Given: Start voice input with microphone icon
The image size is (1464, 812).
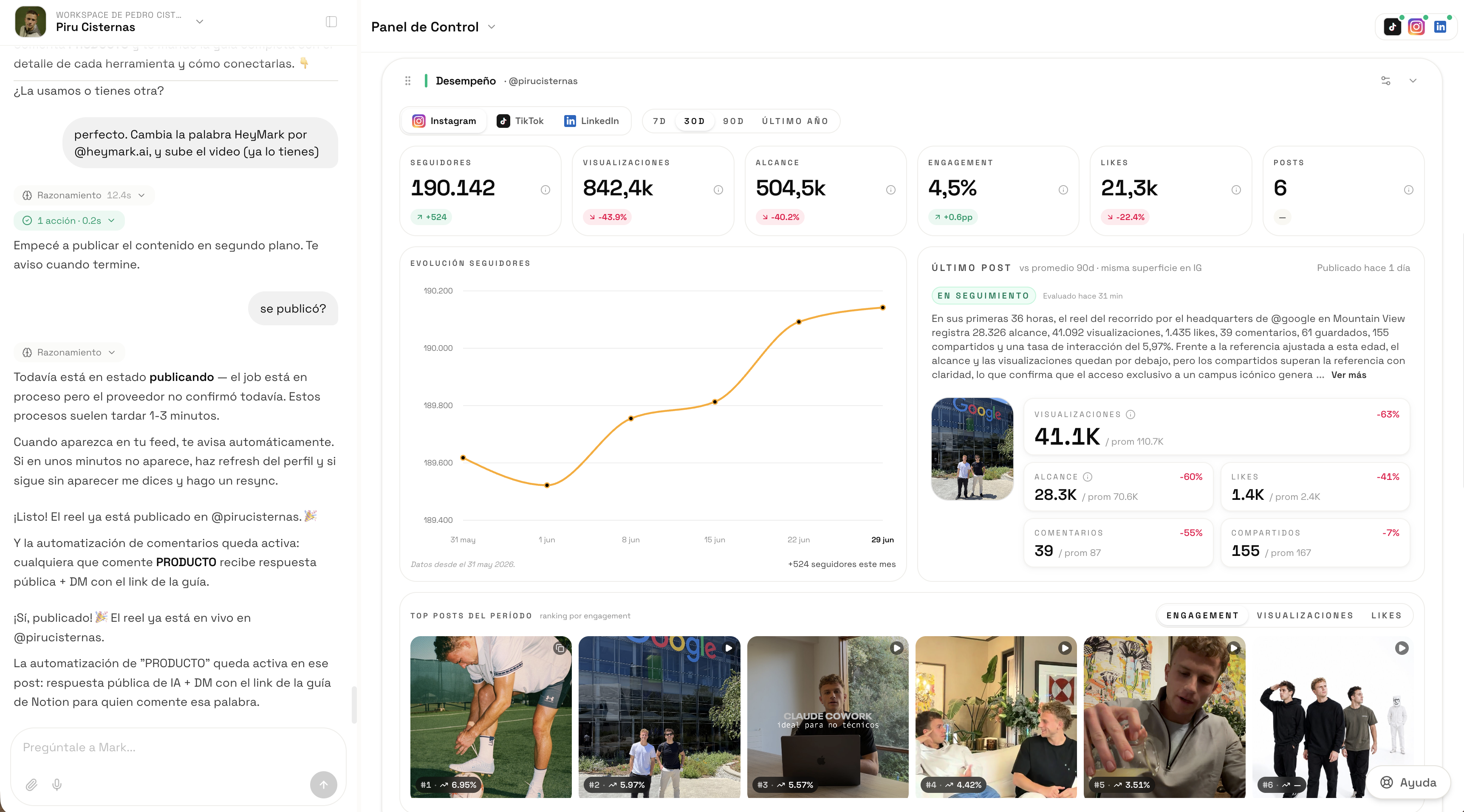Looking at the screenshot, I should pos(57,785).
